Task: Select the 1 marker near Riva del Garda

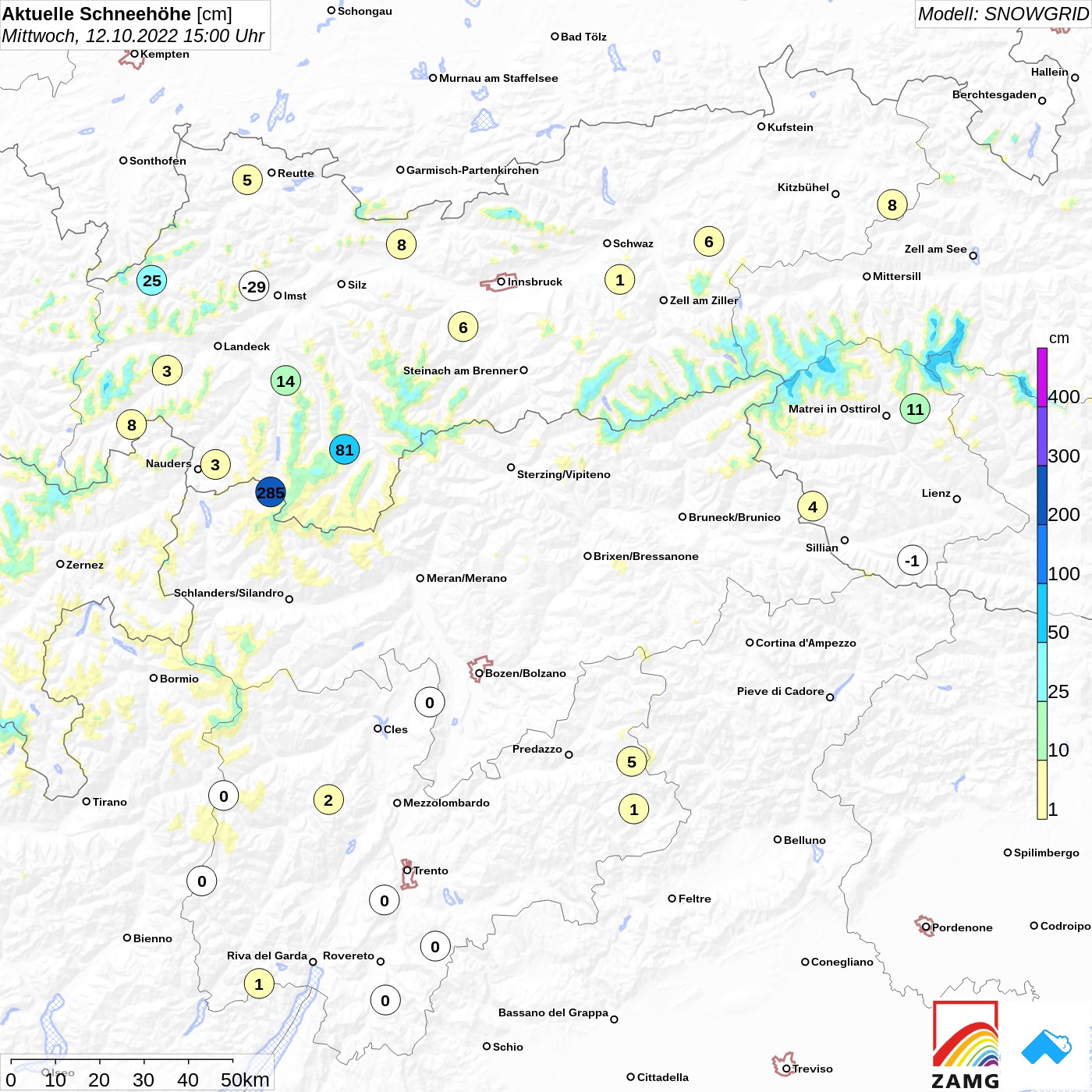Action: point(259,983)
